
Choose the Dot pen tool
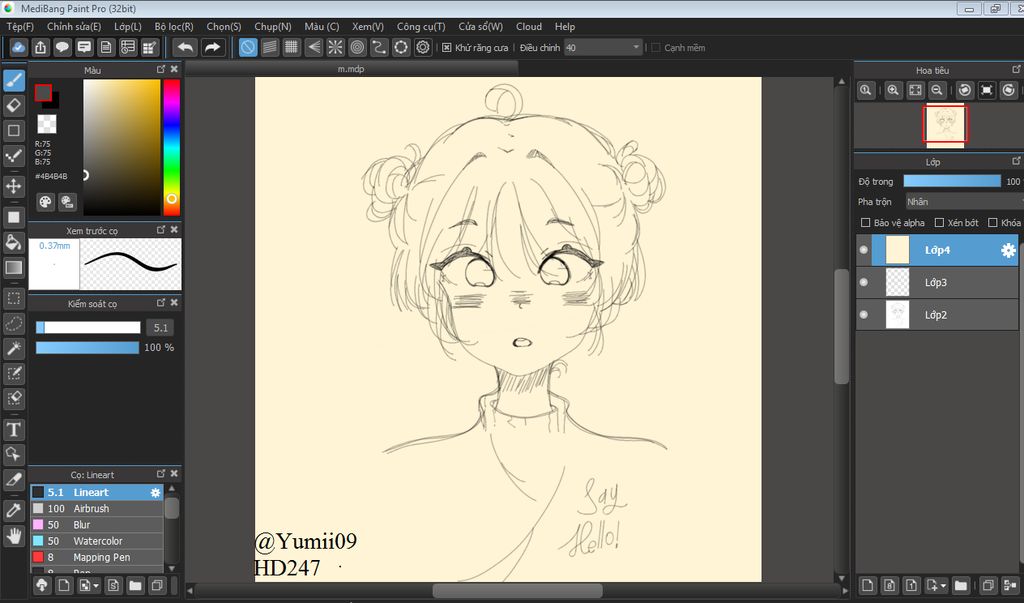(x=14, y=156)
